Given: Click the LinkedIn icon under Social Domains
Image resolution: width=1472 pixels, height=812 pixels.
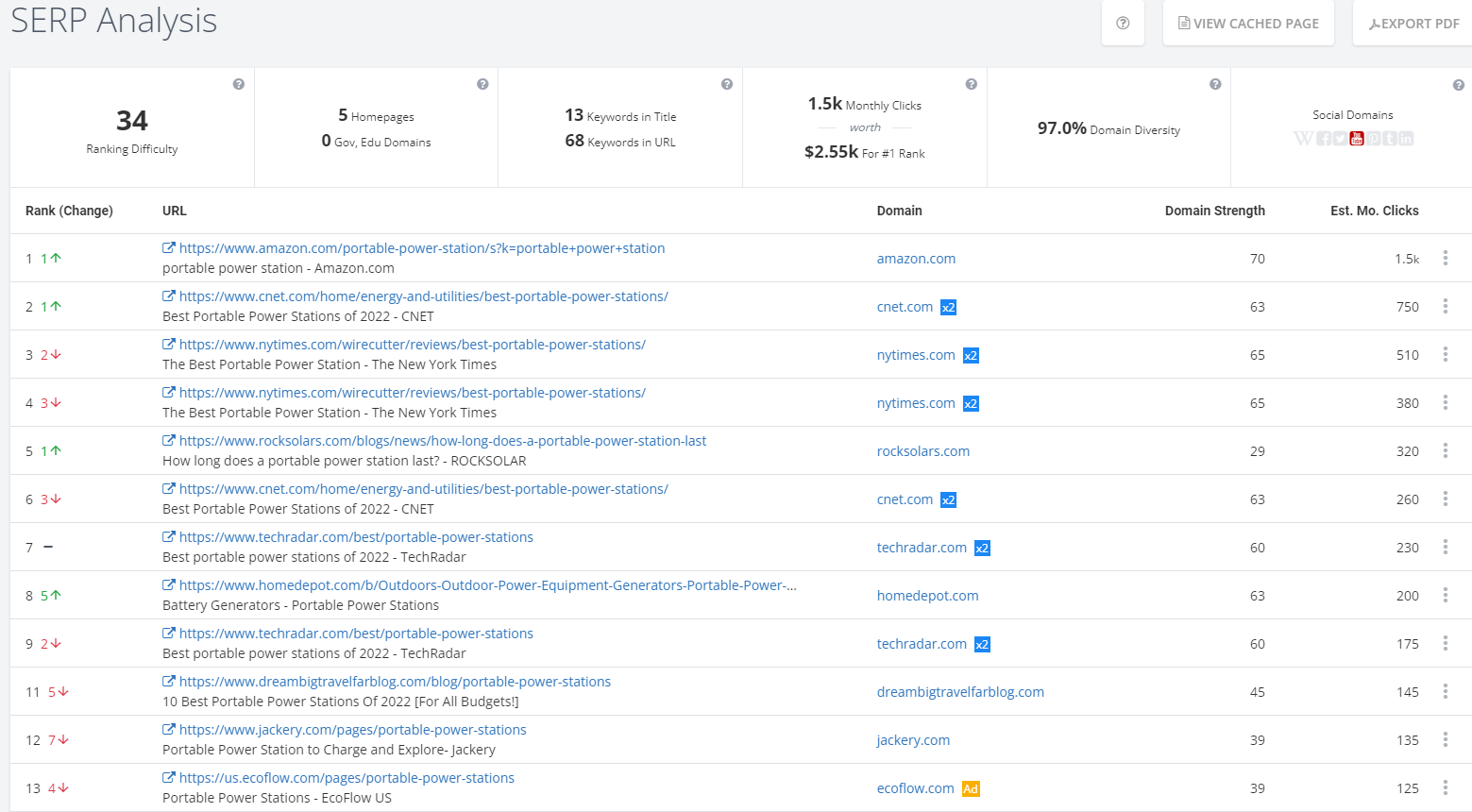Looking at the screenshot, I should [1407, 139].
